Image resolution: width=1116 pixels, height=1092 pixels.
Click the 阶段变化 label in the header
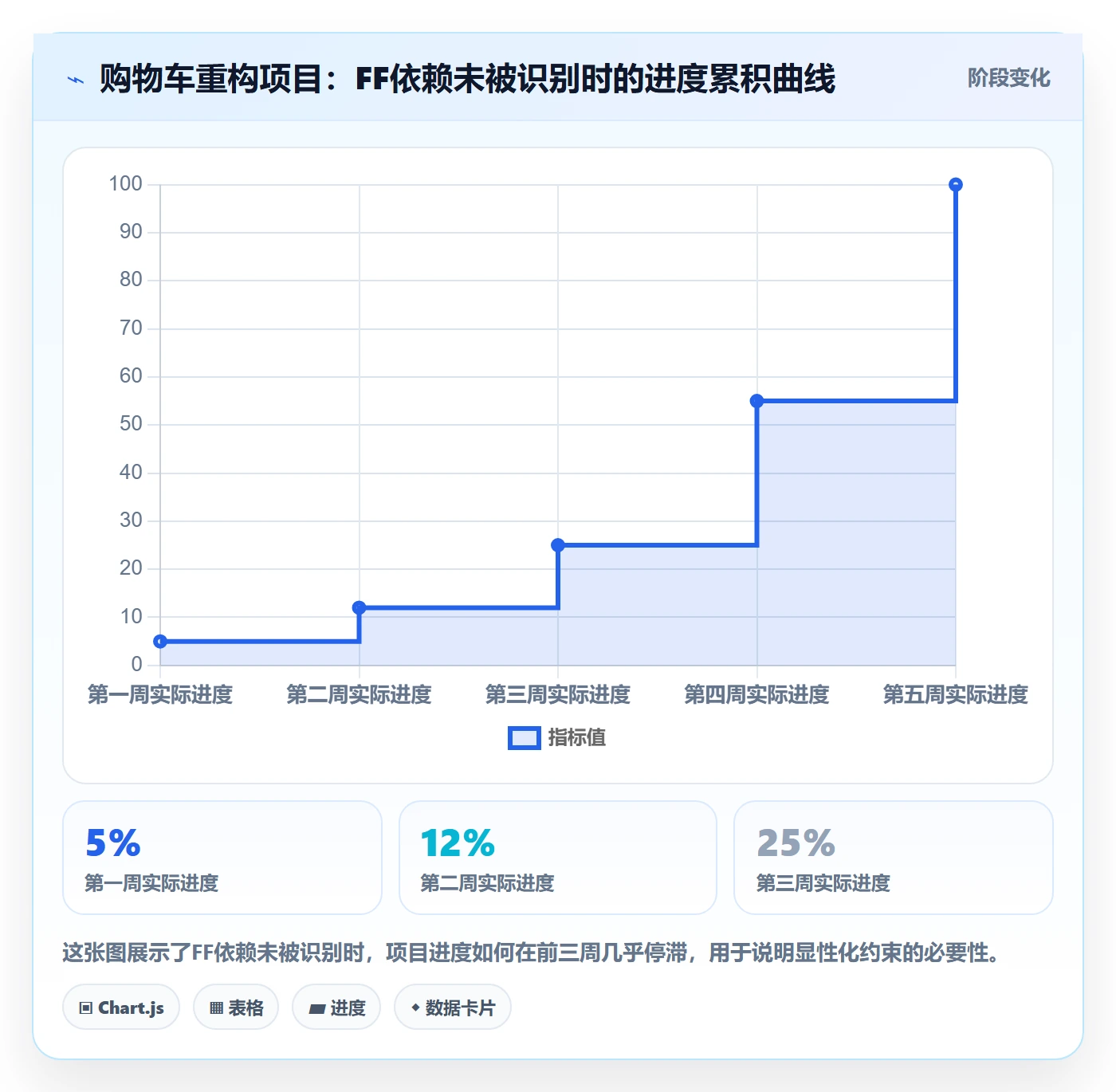point(1008,78)
